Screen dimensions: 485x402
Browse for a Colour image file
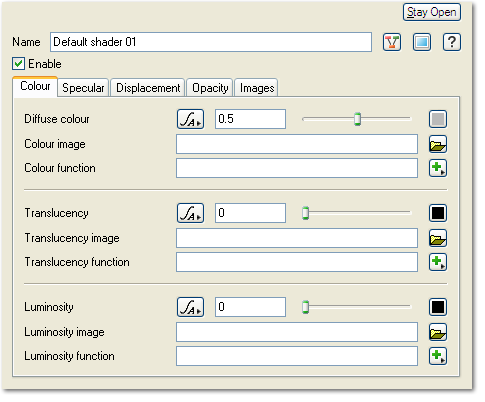tap(438, 144)
